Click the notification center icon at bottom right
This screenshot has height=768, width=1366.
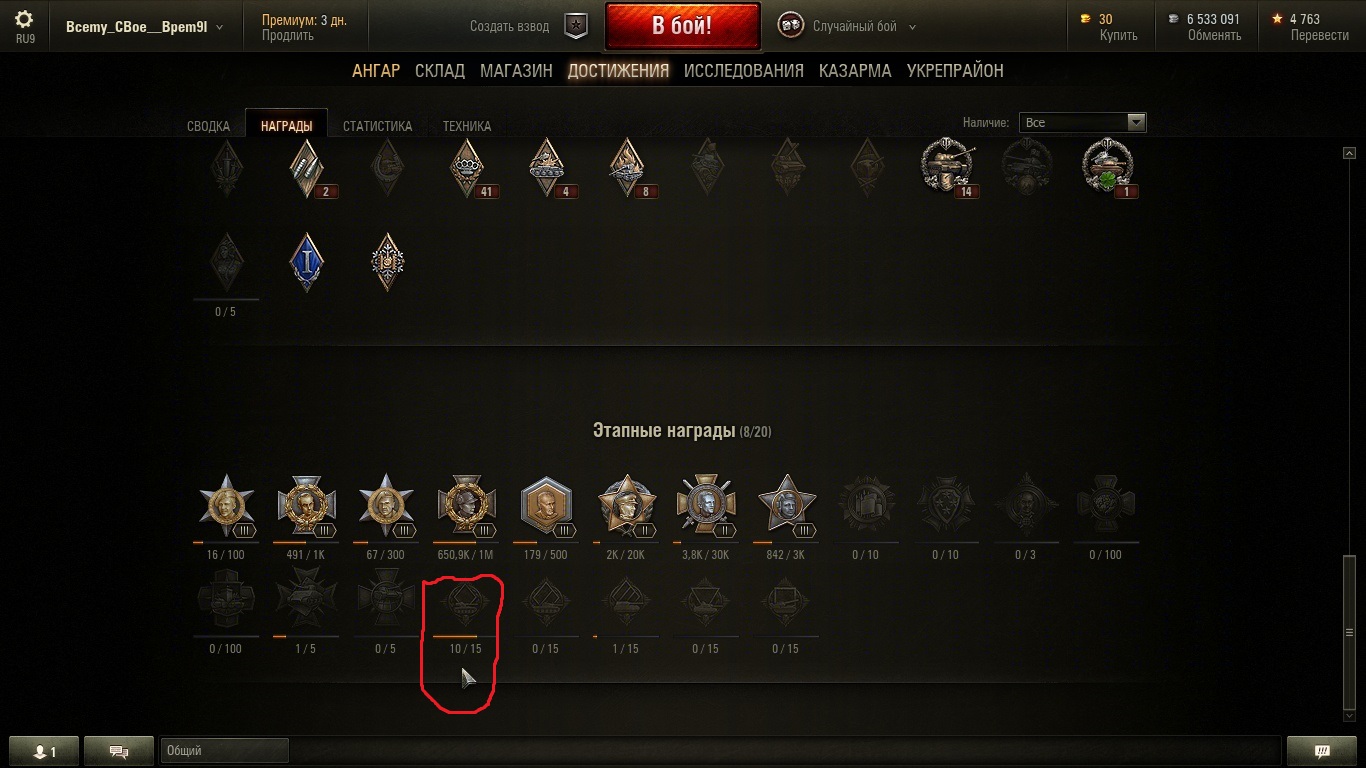[1321, 751]
